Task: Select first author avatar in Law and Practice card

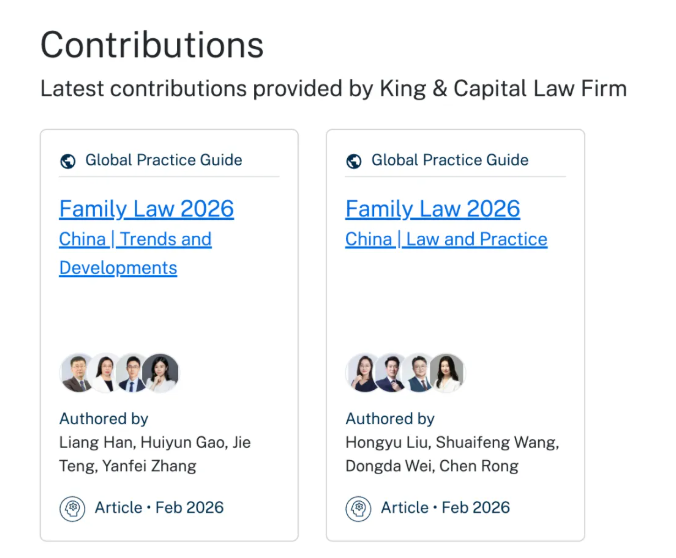Action: pos(363,373)
